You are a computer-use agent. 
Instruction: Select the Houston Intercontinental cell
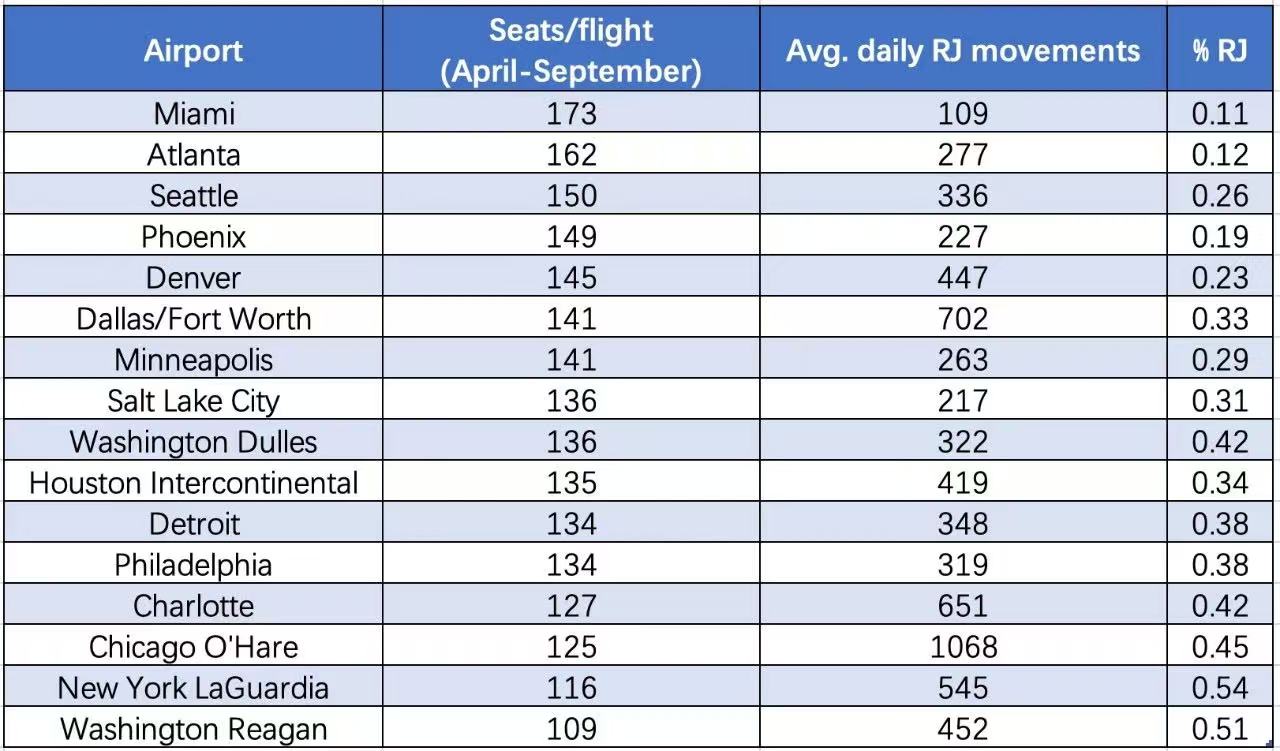coord(194,482)
